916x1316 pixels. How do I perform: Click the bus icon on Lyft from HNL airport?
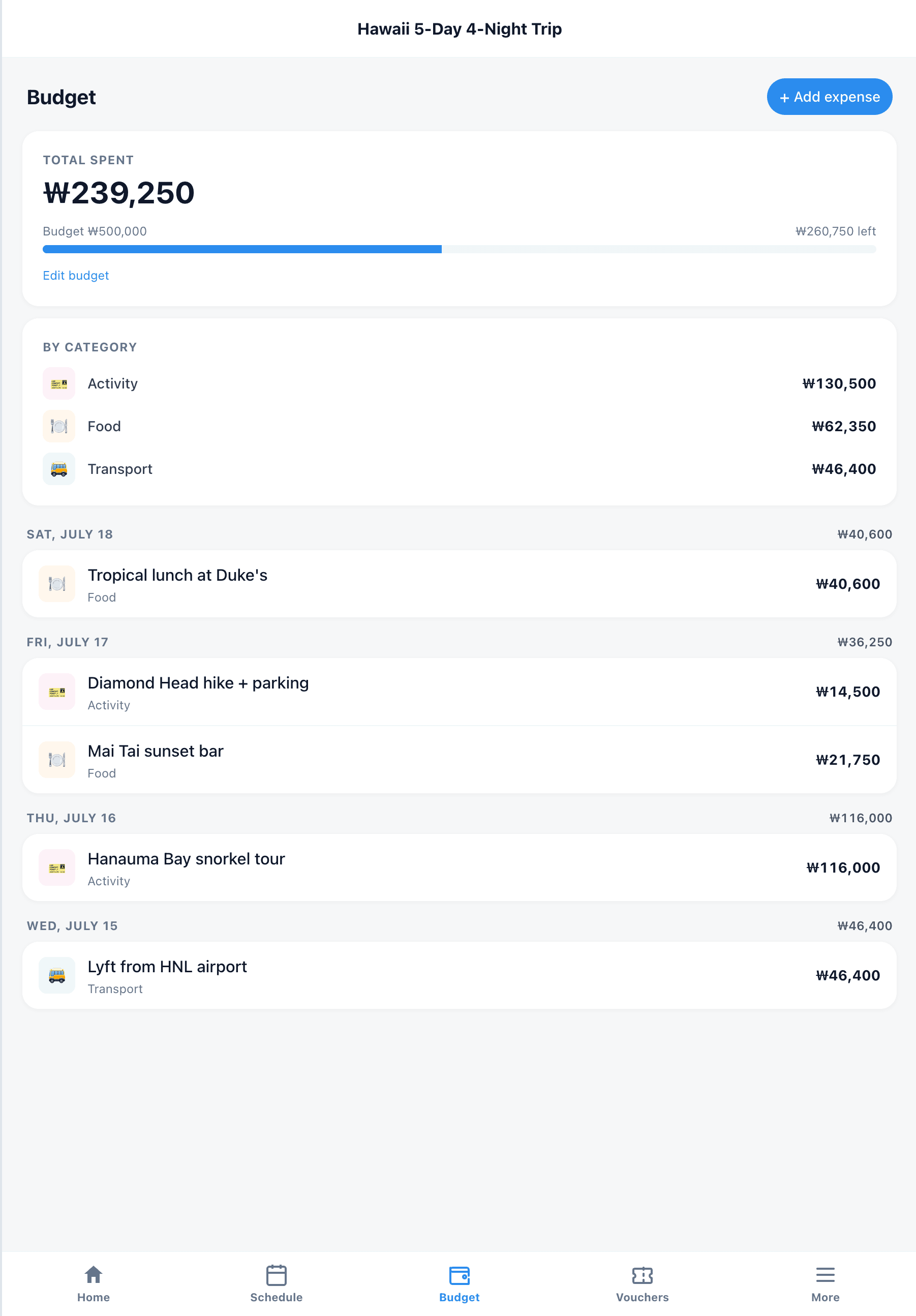56,975
